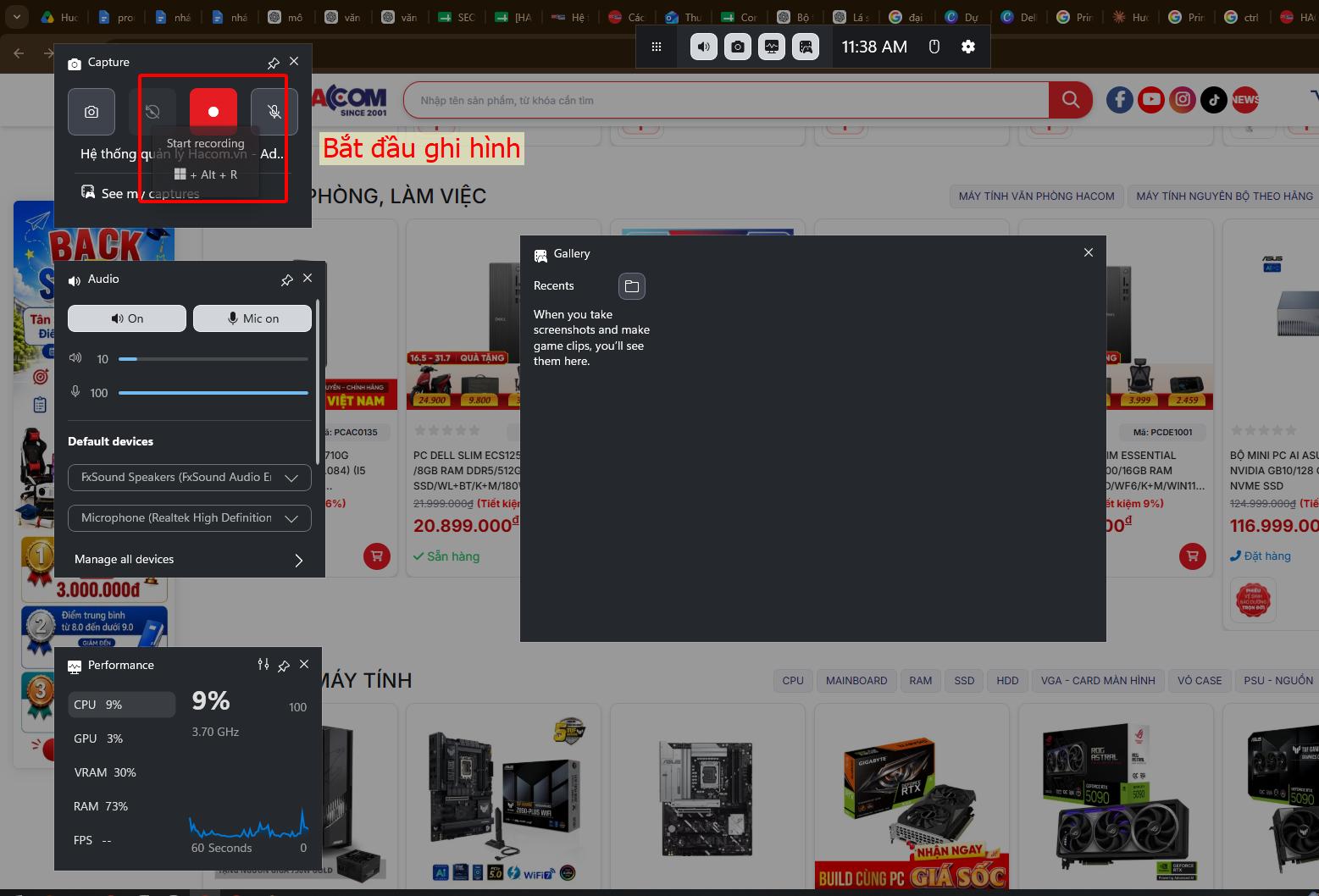
Task: Select the MAINBOARD component filter
Action: (856, 681)
